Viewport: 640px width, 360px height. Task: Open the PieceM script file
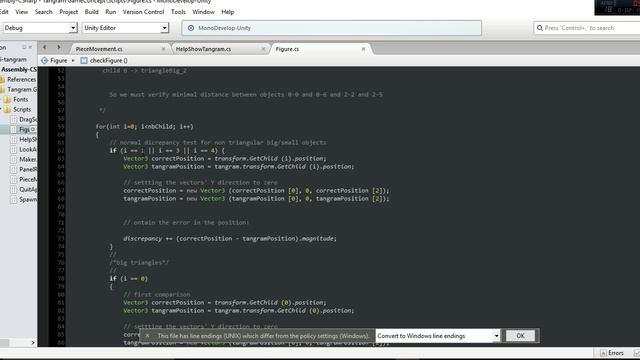tap(28, 180)
